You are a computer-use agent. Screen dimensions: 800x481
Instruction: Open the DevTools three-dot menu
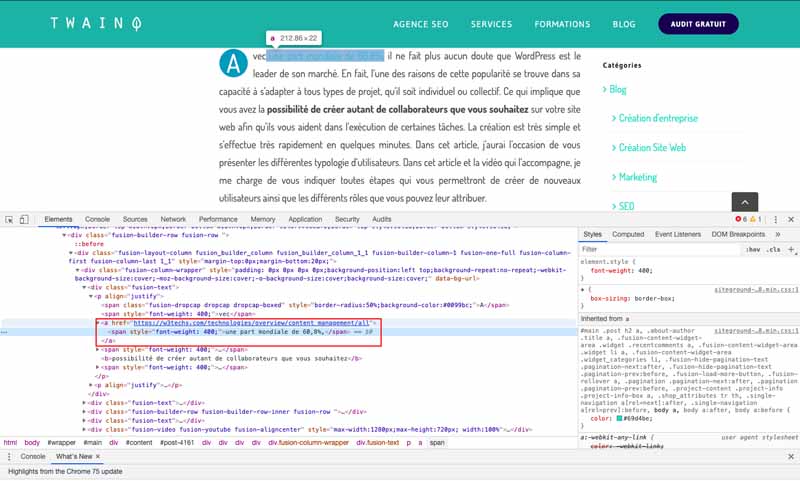[x=776, y=219]
